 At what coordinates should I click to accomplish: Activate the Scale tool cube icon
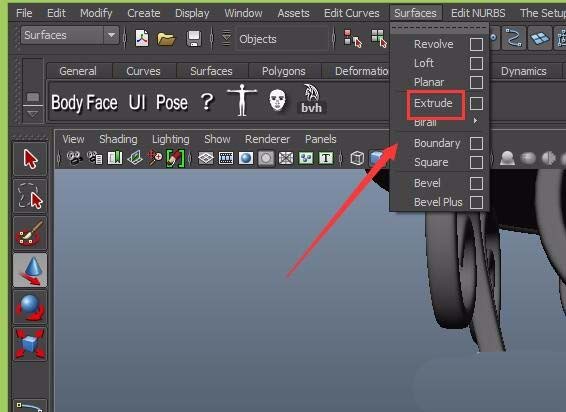tap(30, 344)
